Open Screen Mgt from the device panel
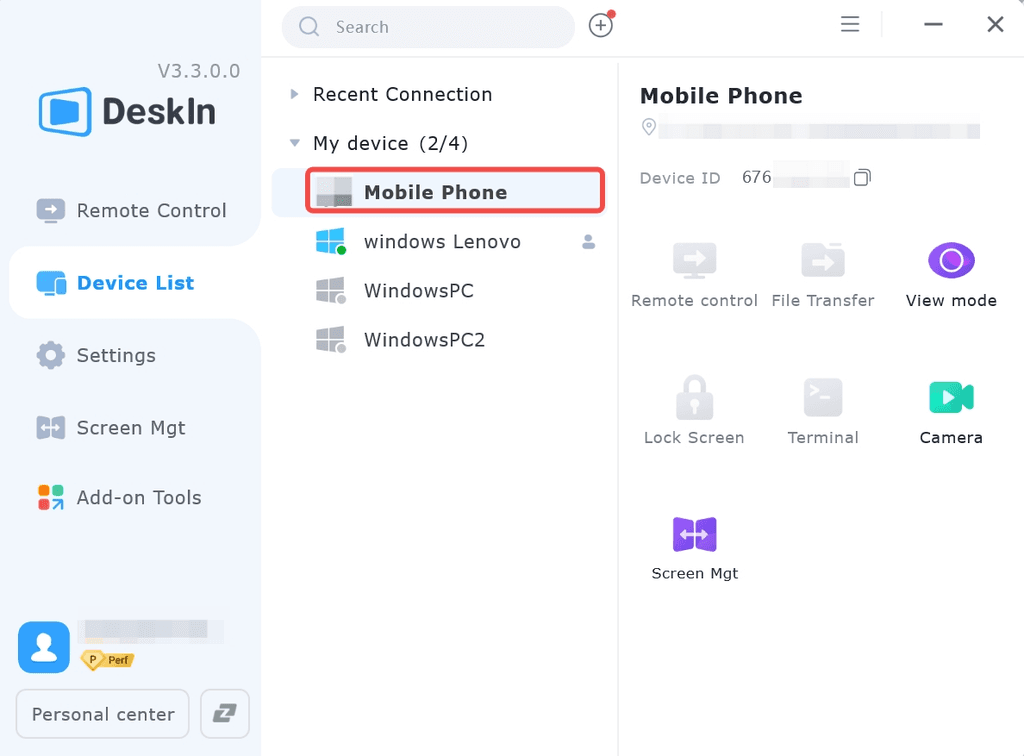Viewport: 1024px width, 756px height. coord(694,533)
